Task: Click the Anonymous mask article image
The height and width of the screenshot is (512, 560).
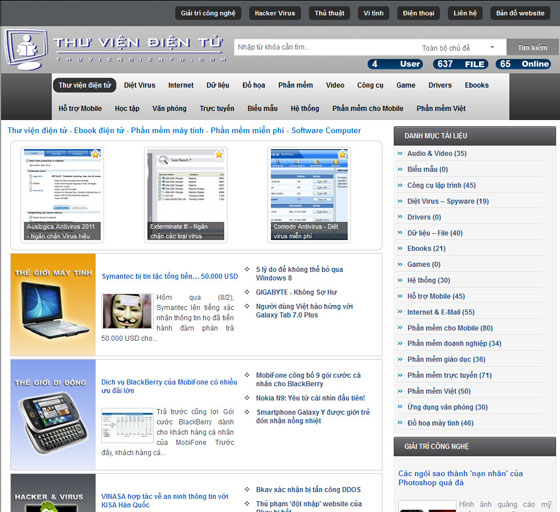Action: pyautogui.click(x=127, y=311)
